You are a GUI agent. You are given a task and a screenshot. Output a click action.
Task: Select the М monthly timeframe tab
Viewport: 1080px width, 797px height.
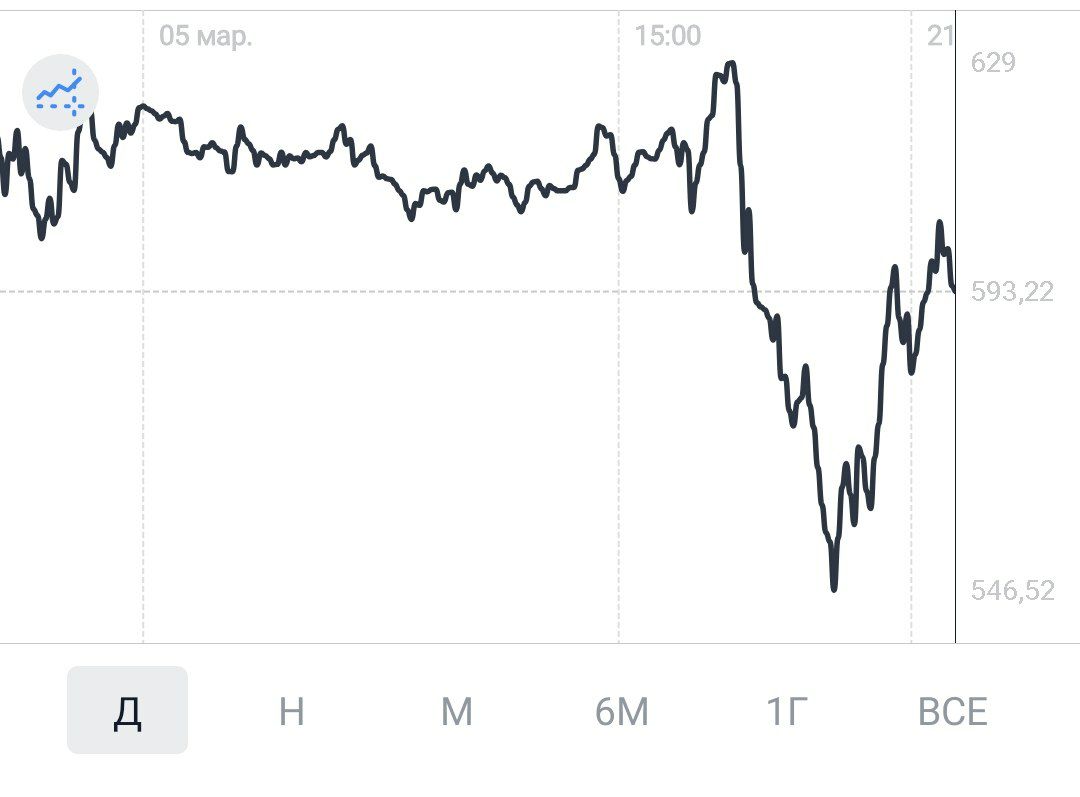click(x=457, y=712)
